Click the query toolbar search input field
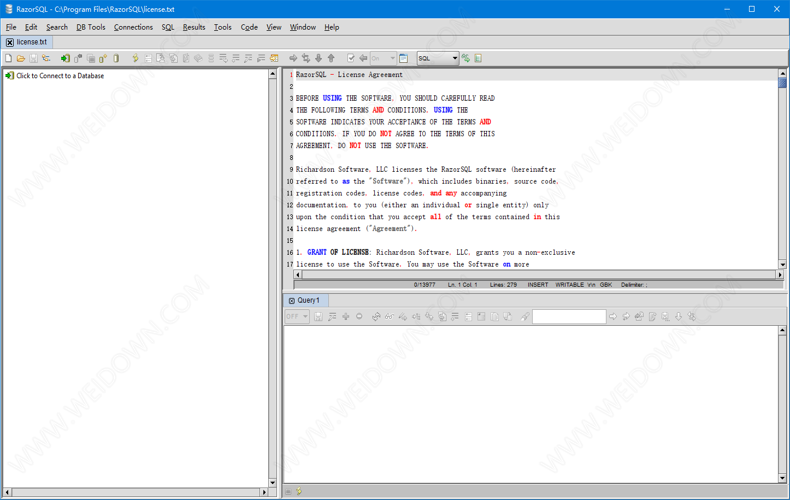Image resolution: width=790 pixels, height=500 pixels. (x=569, y=317)
